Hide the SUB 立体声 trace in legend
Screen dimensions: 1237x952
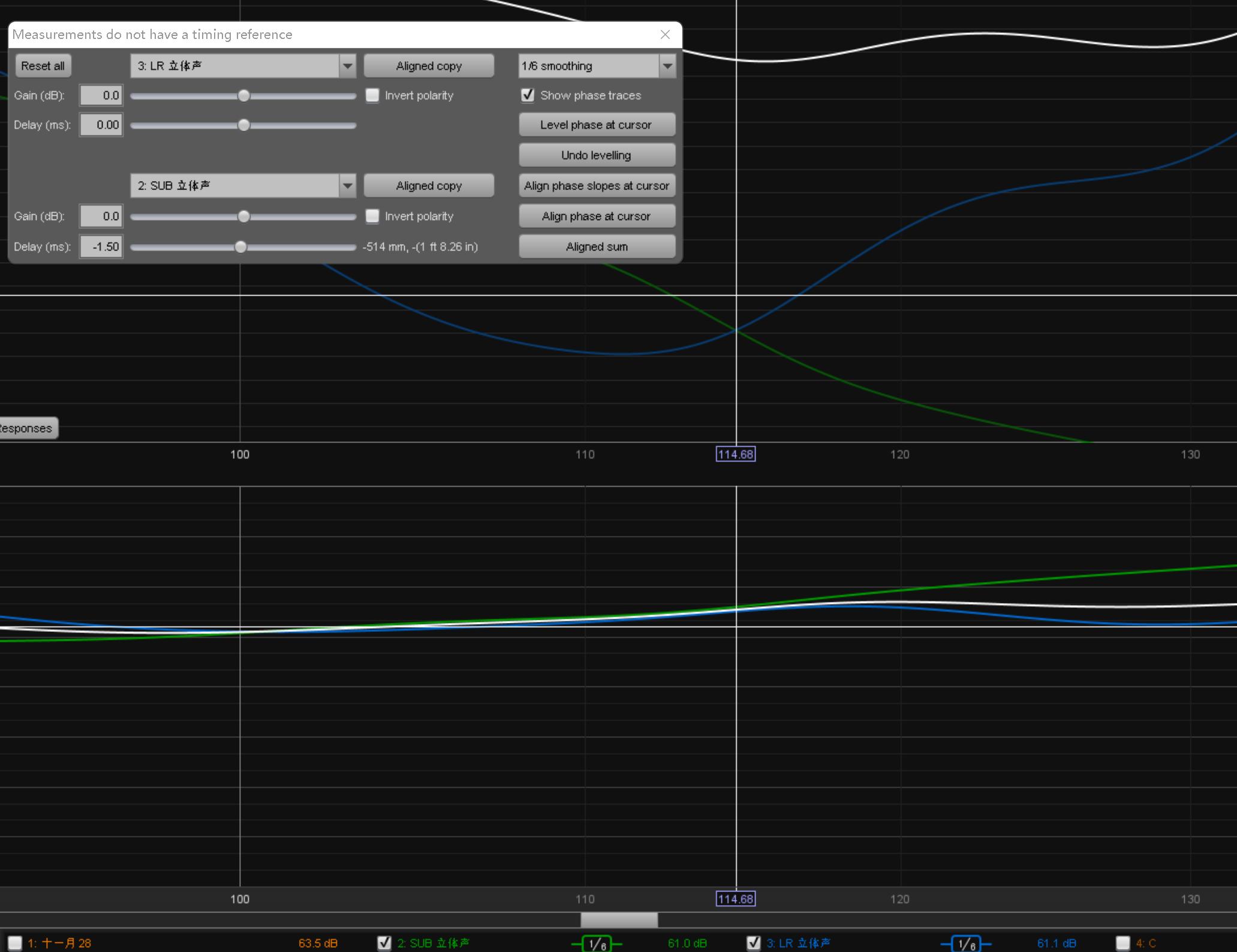tap(384, 943)
